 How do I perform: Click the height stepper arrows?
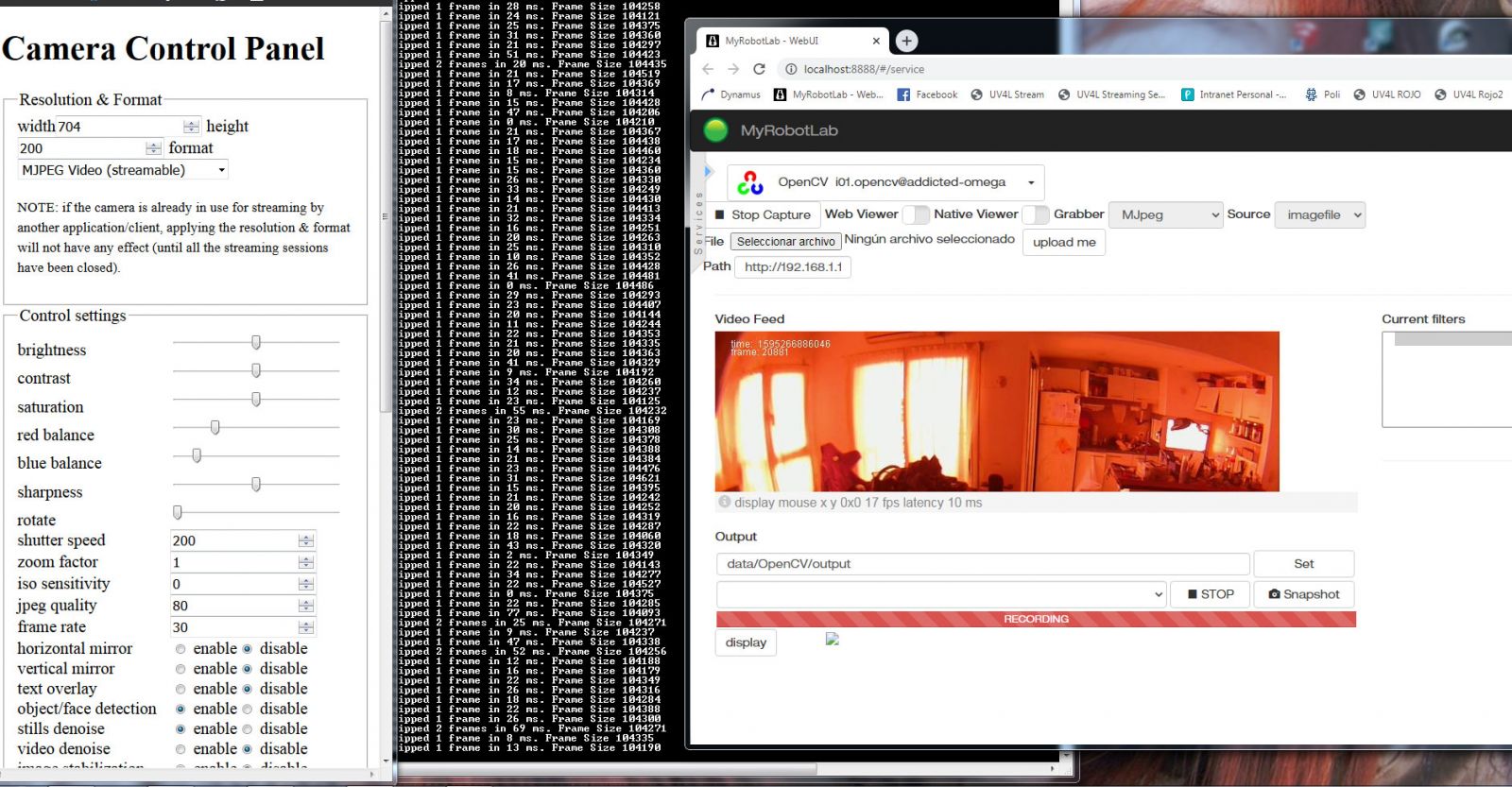(153, 148)
